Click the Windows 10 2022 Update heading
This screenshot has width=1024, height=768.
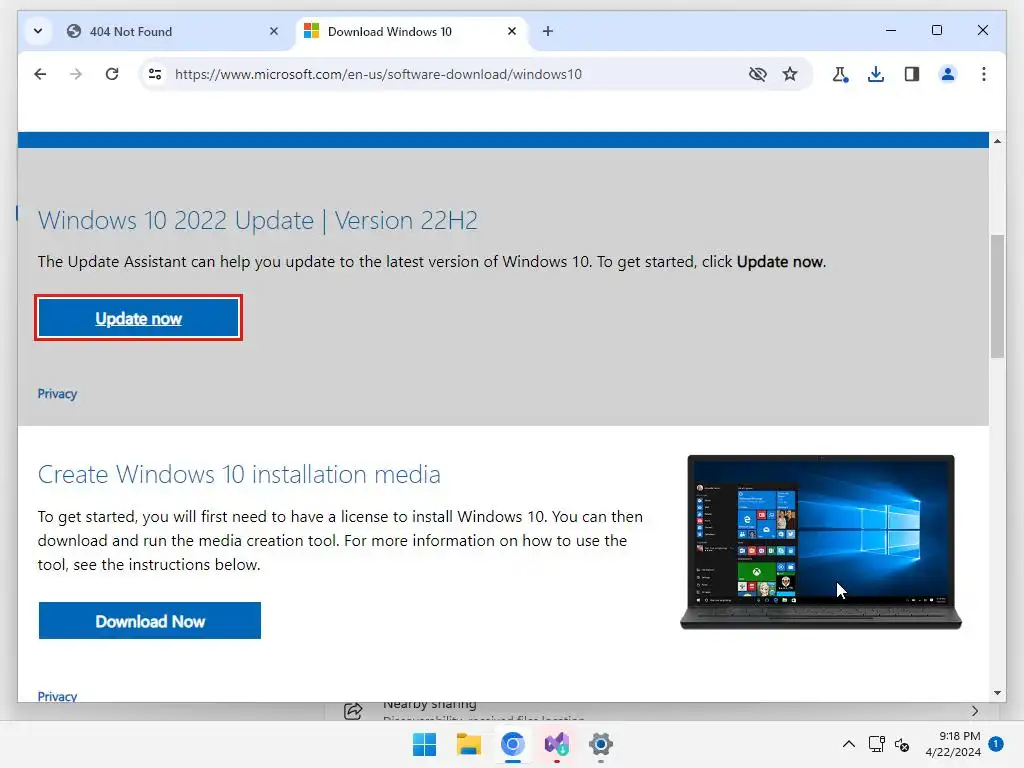[257, 220]
